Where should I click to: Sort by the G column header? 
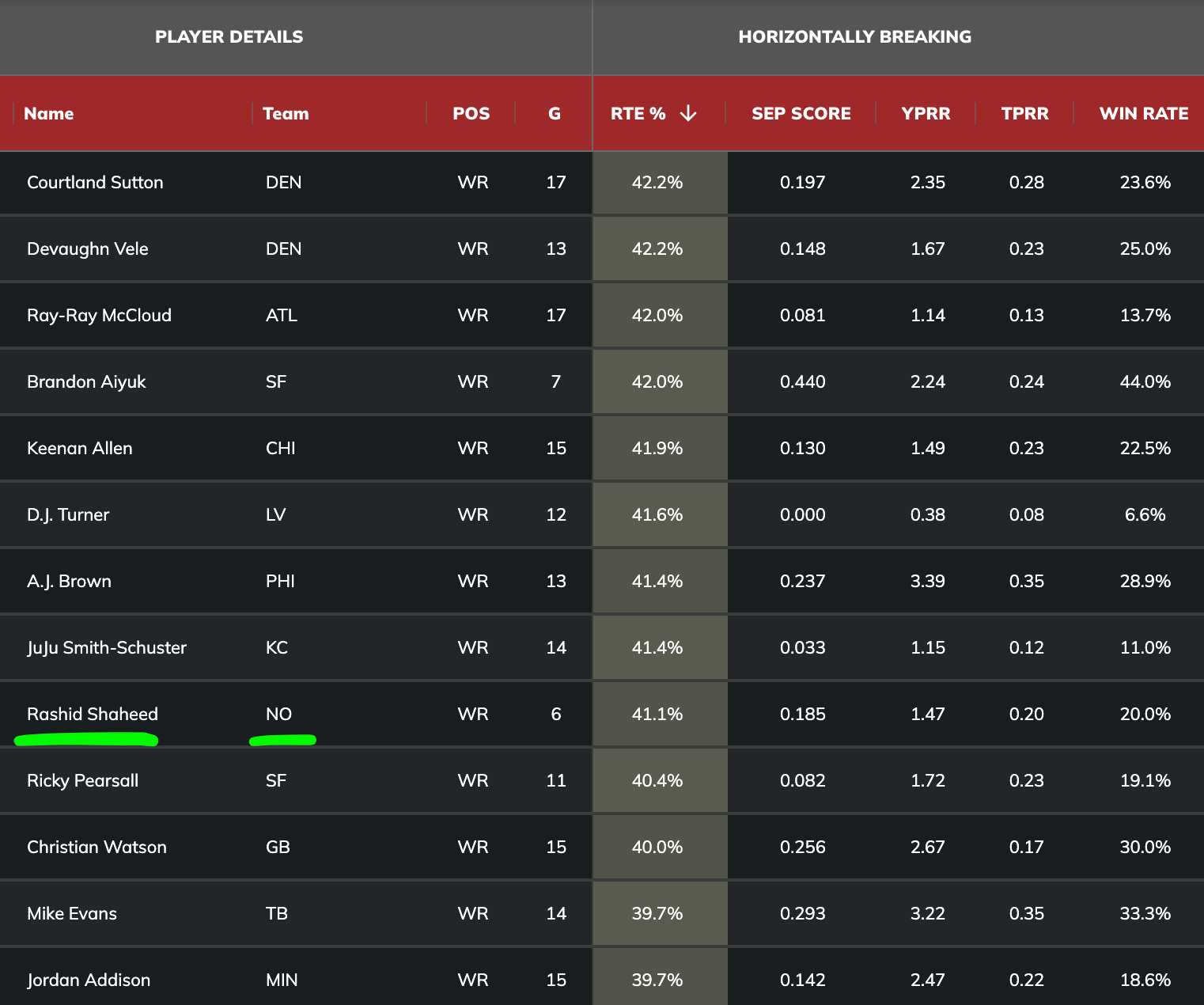(x=555, y=113)
